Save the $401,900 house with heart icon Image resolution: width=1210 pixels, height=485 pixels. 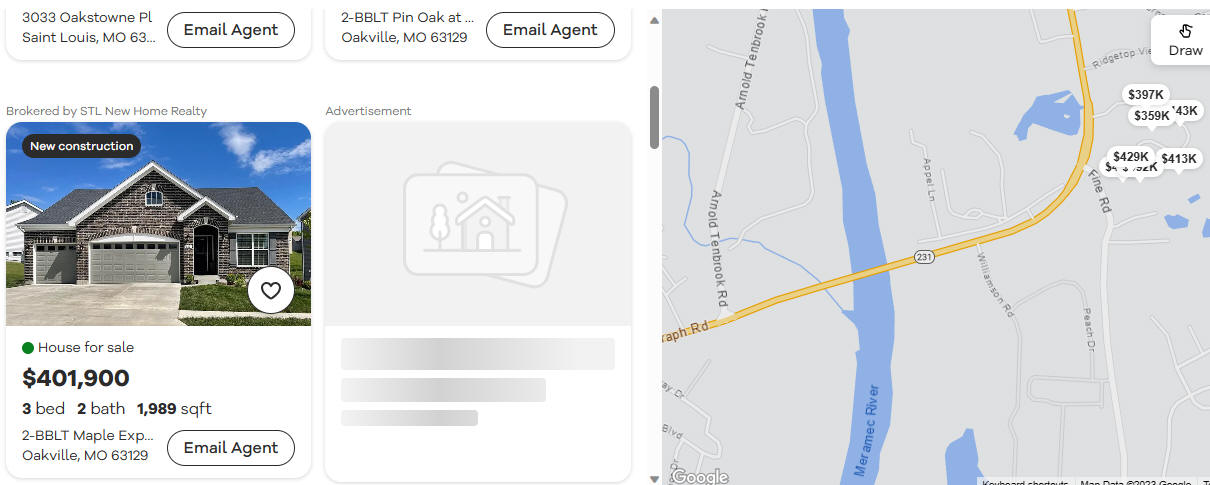pos(271,291)
